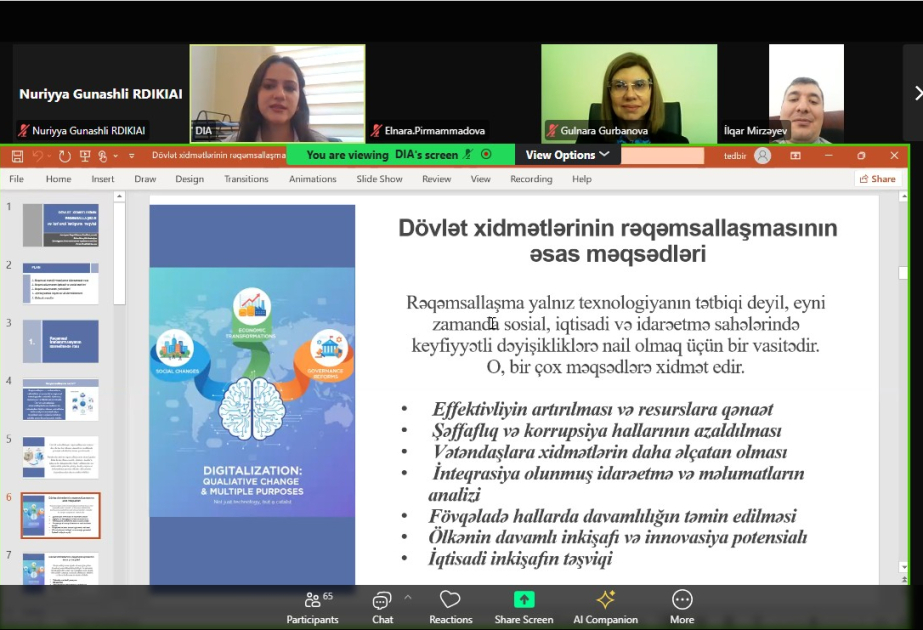Click the Touch/Mouse mode icon
923x630 pixels.
point(103,156)
